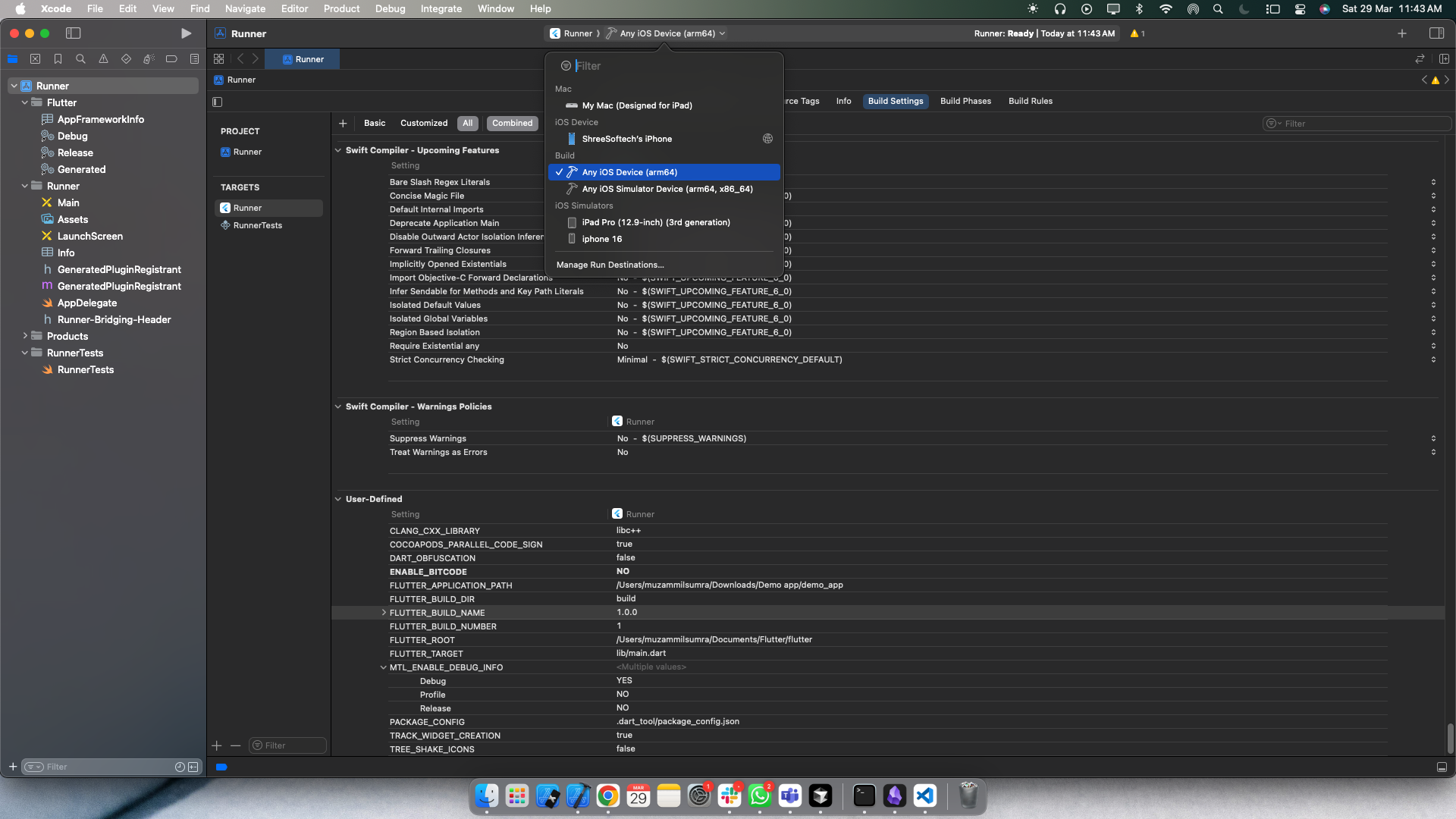Add a new build setting with plus

[x=343, y=124]
